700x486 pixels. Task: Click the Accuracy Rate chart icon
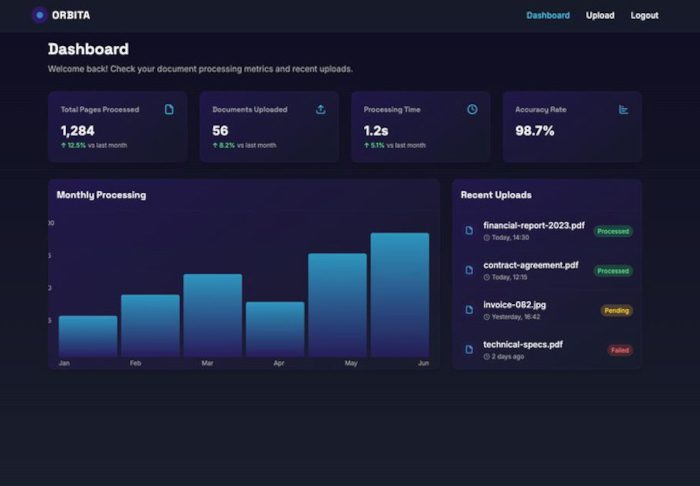coord(624,110)
